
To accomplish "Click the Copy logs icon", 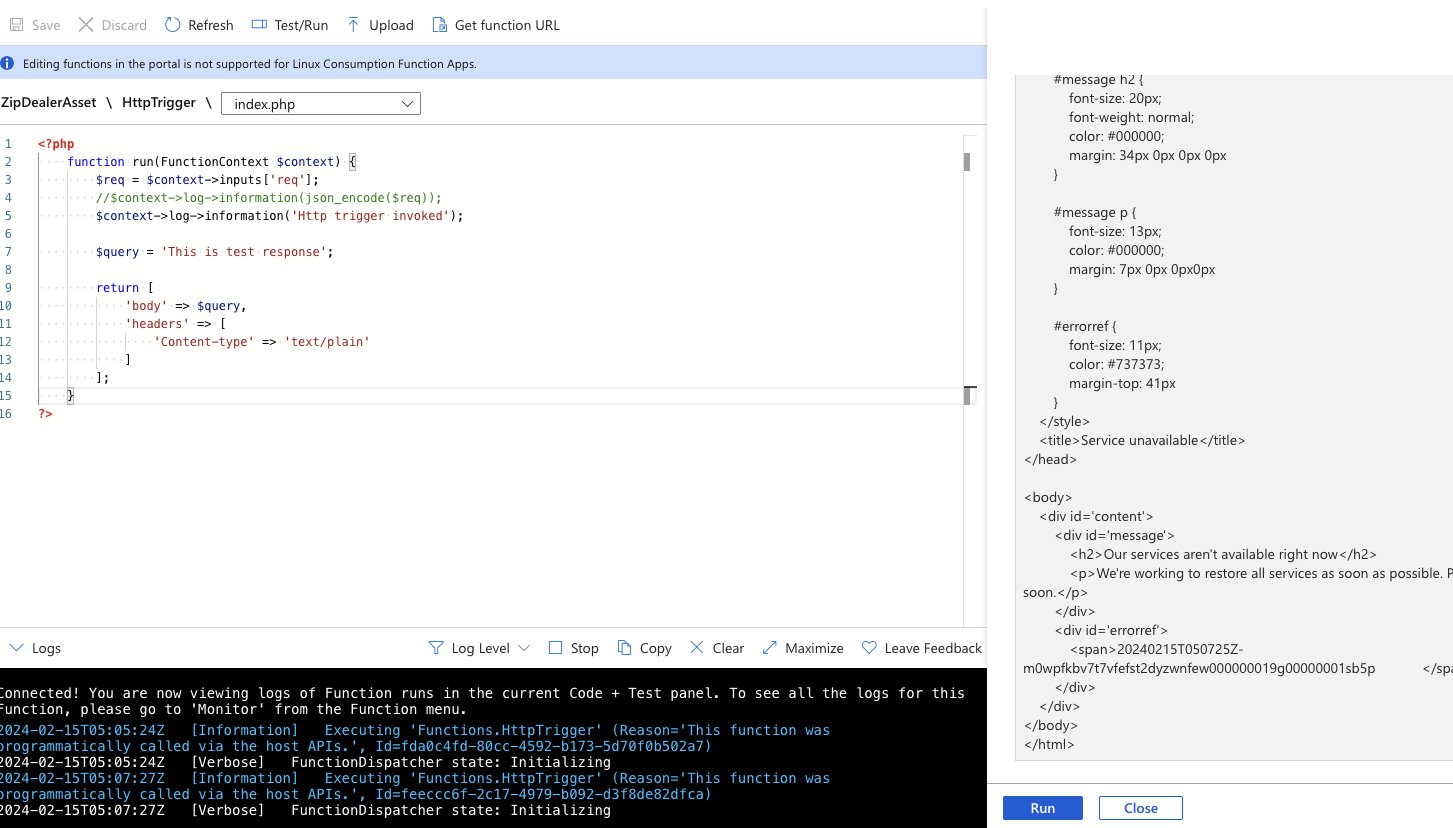I will [x=625, y=648].
